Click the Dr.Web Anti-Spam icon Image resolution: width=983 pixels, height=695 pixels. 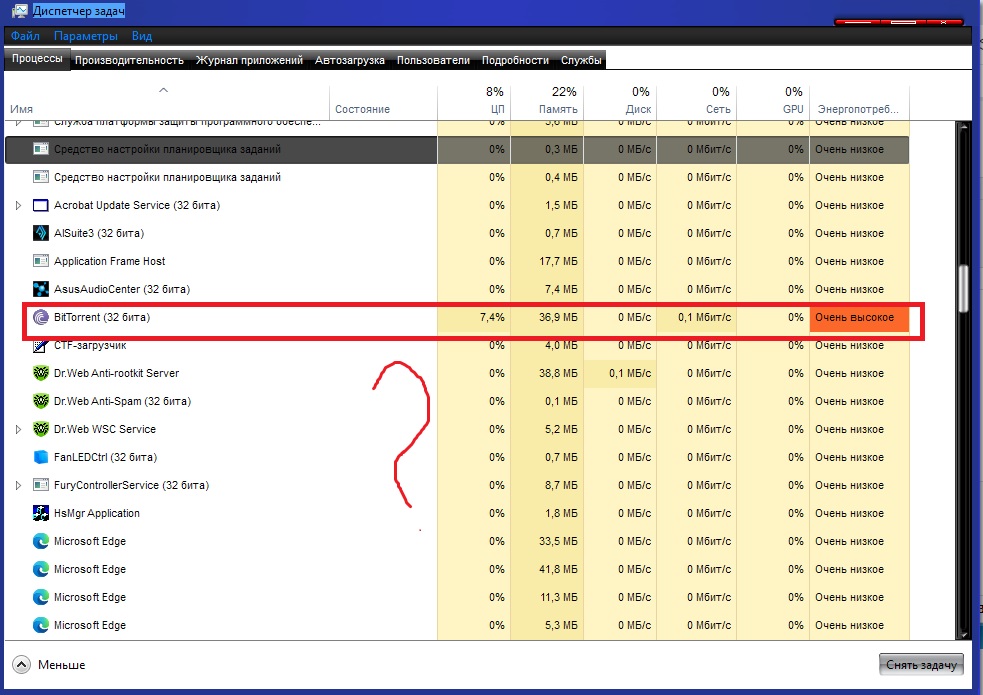tap(41, 401)
